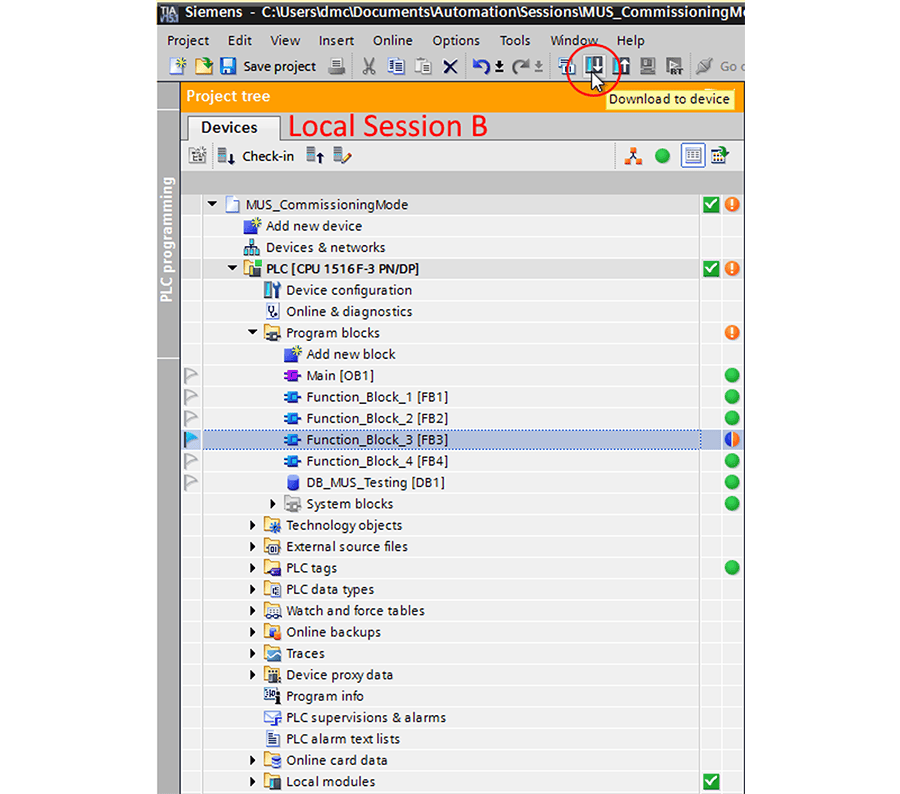Expand the Watch and force tables folder
900x794 pixels.
point(253,610)
